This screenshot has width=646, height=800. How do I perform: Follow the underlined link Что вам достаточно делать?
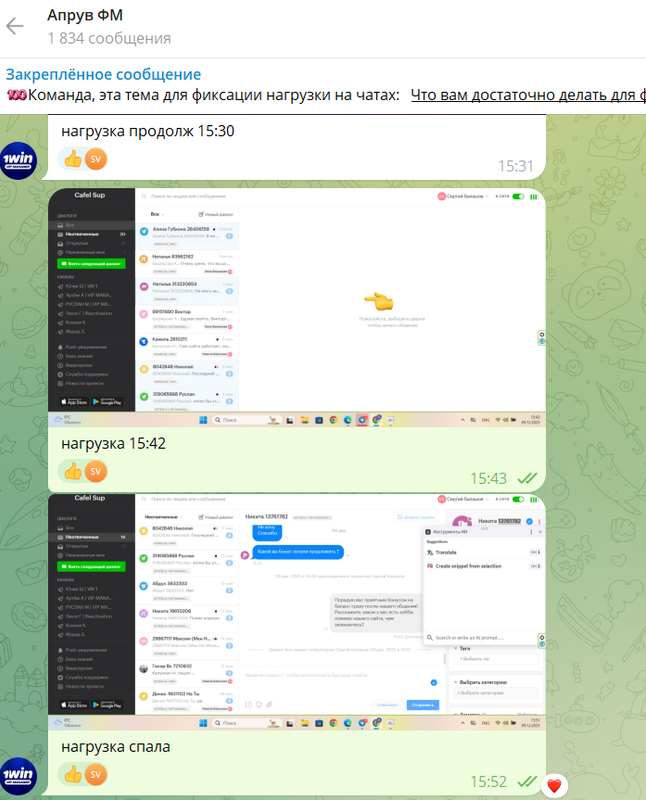click(x=528, y=95)
